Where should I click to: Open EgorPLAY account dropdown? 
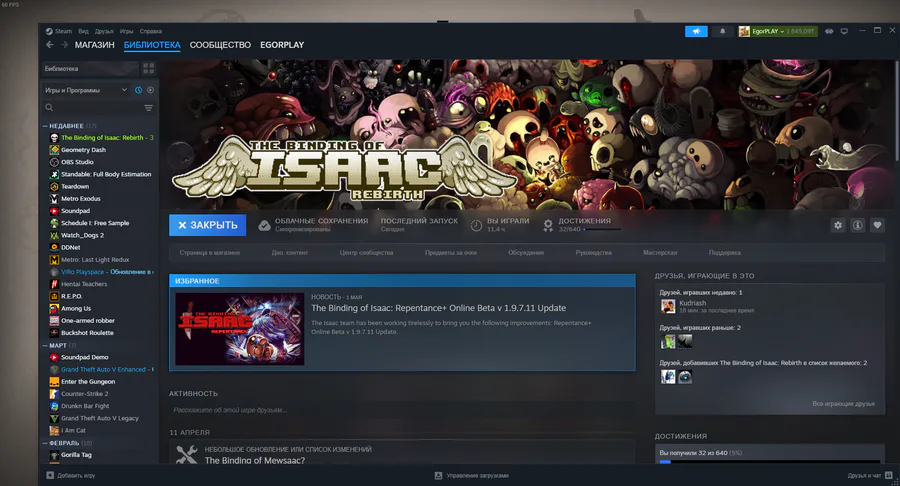(778, 32)
